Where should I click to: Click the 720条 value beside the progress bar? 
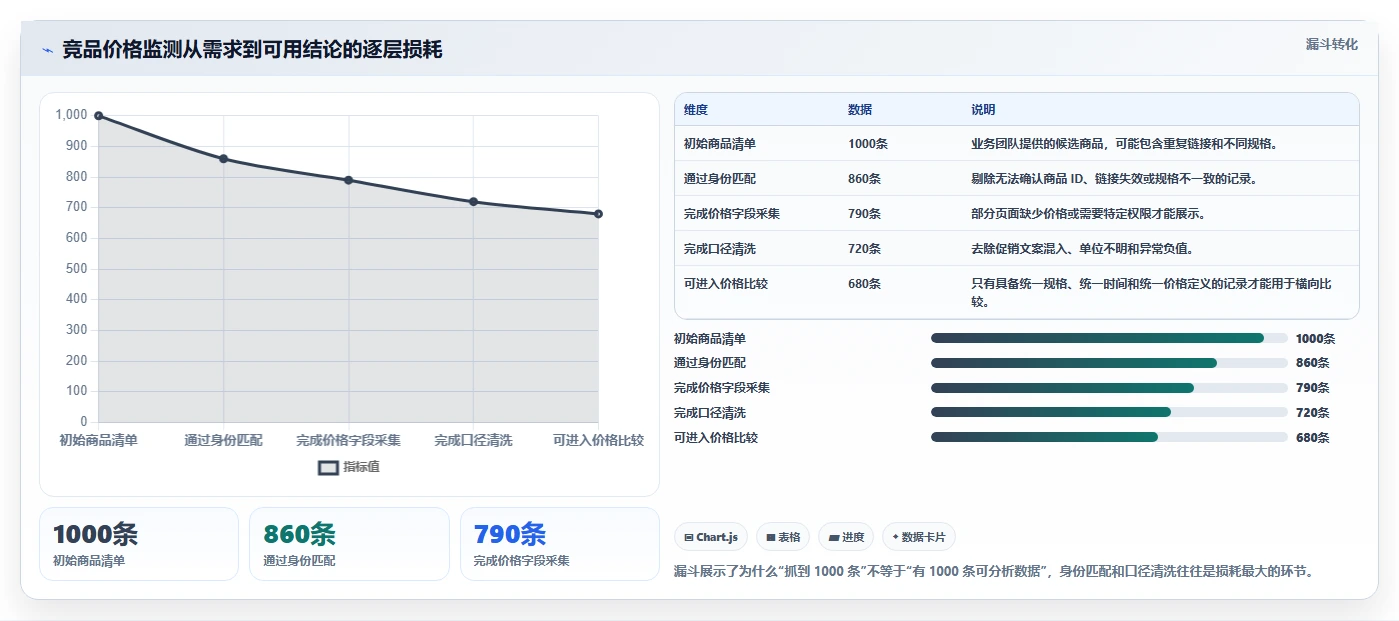click(1312, 413)
